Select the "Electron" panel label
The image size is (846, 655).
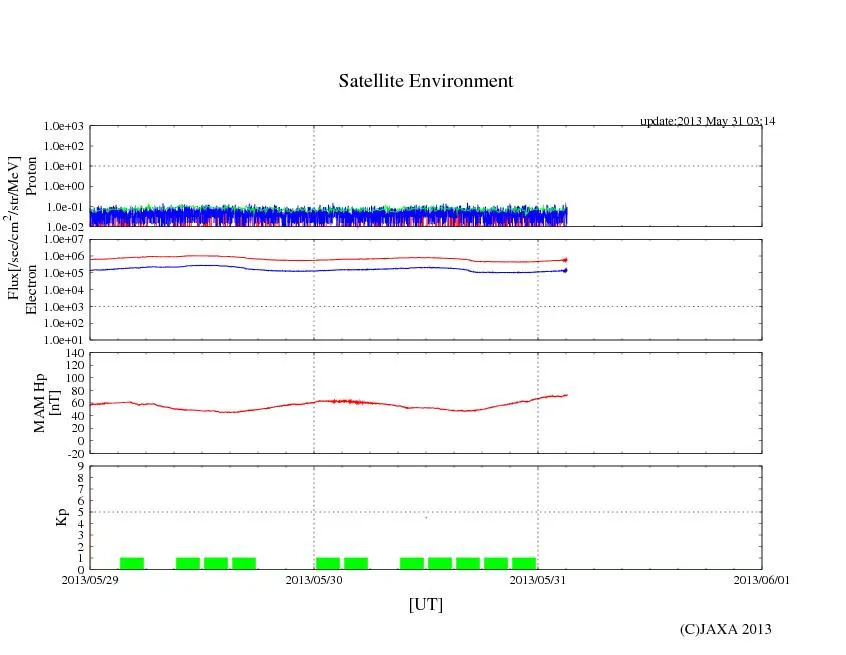31,289
